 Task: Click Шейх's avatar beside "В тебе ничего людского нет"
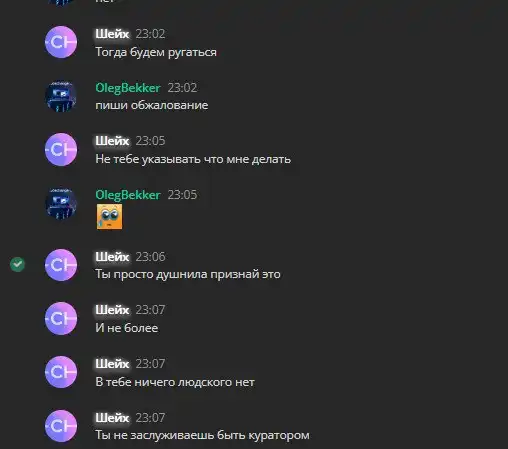click(x=61, y=372)
